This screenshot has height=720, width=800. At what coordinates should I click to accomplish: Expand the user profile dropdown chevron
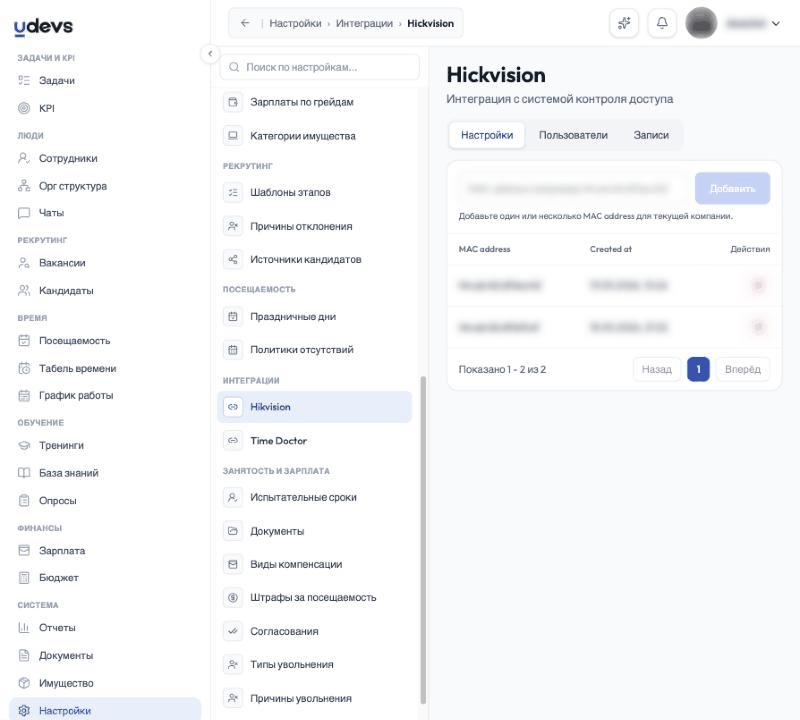point(776,23)
